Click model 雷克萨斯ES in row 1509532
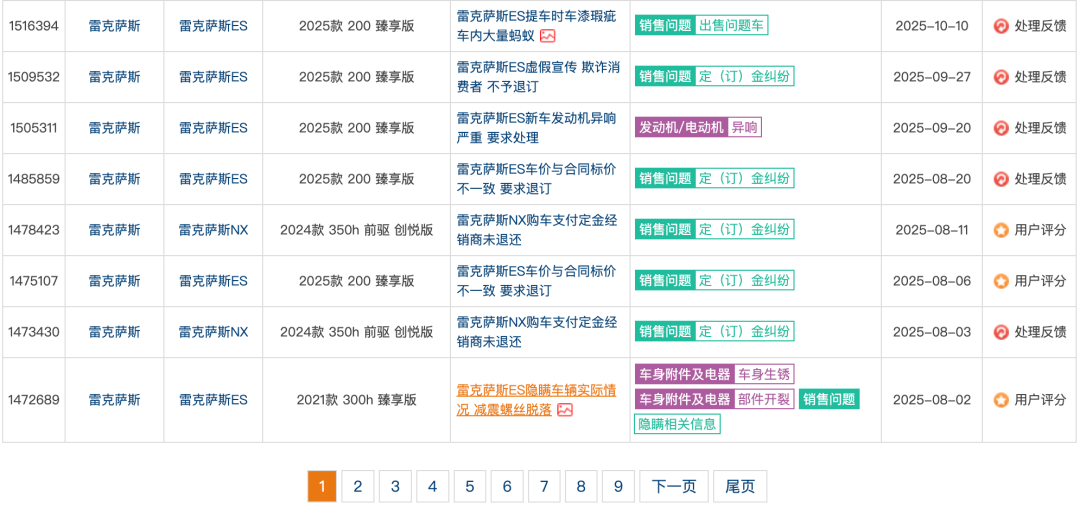 click(x=213, y=77)
